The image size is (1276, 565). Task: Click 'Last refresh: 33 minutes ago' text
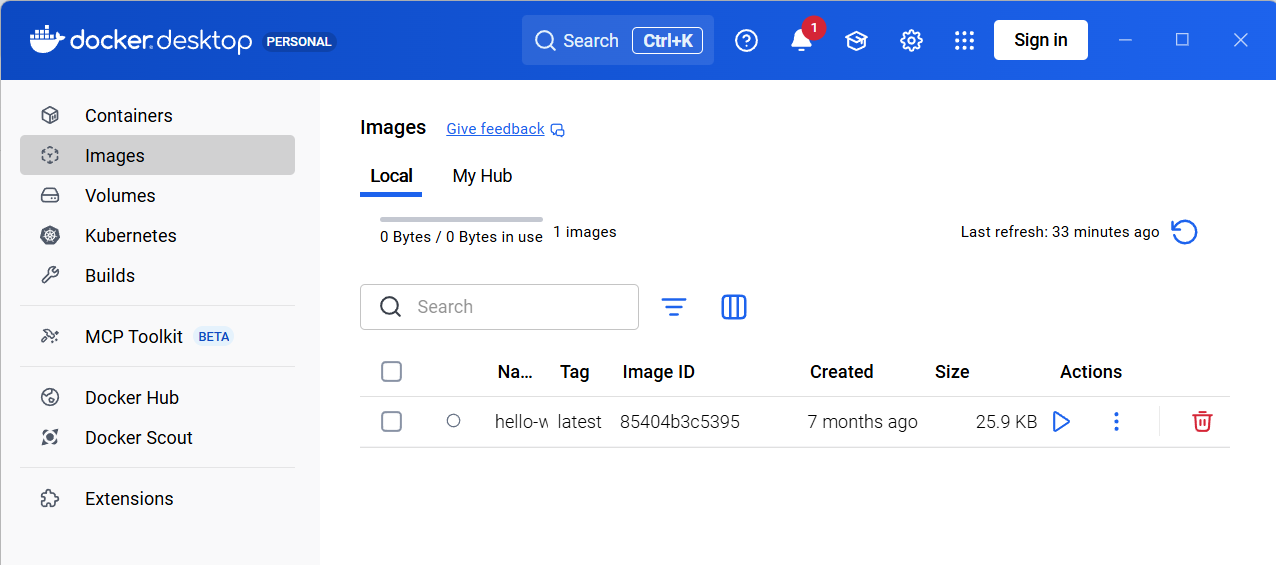pyautogui.click(x=1060, y=232)
